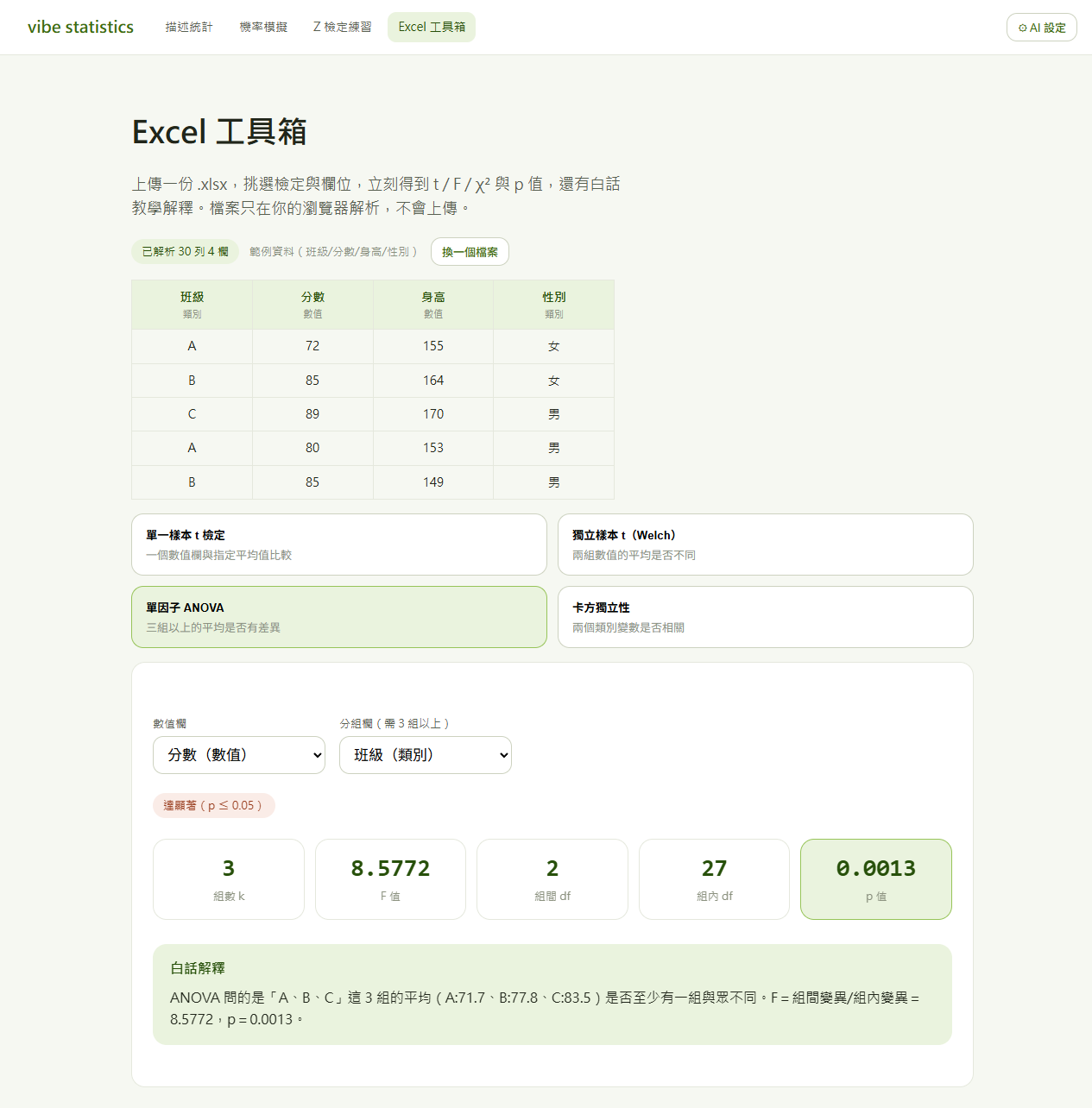Click the 班級 column header
1092x1108 pixels.
point(192,305)
